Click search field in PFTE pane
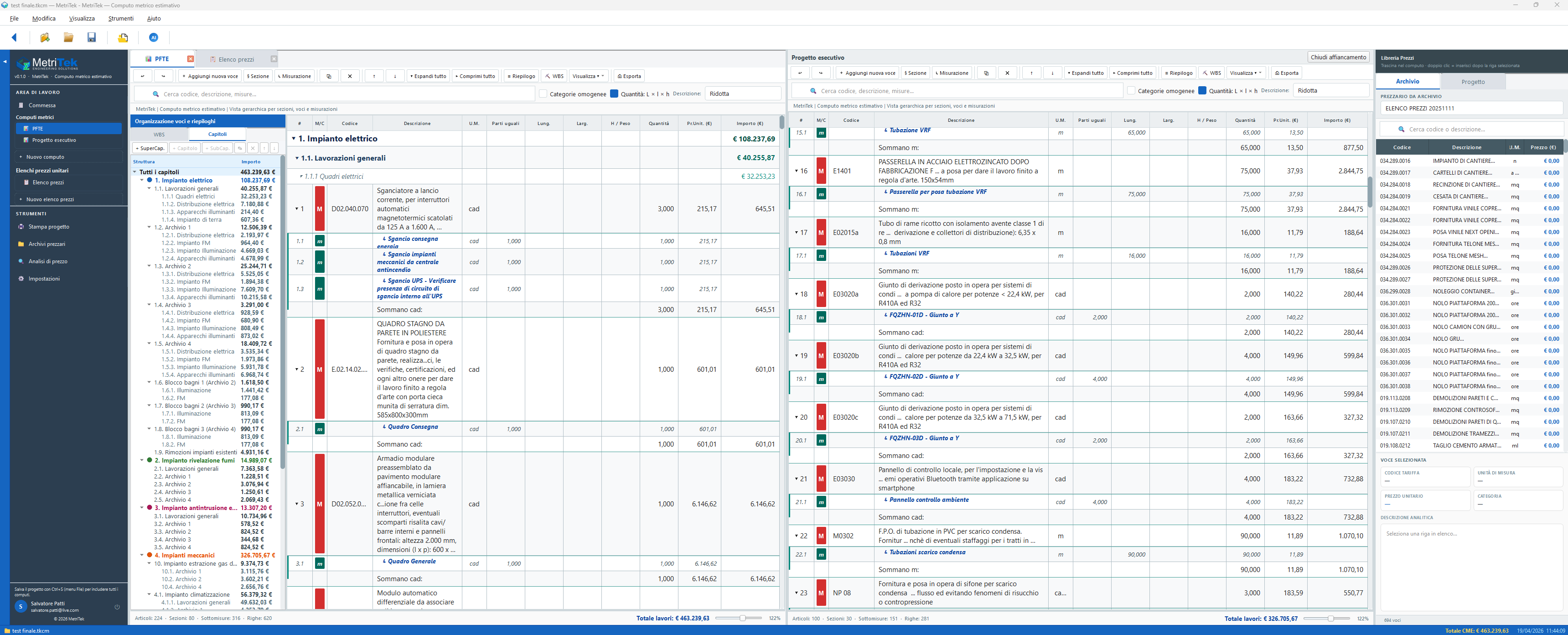1568x635 pixels. [x=334, y=94]
